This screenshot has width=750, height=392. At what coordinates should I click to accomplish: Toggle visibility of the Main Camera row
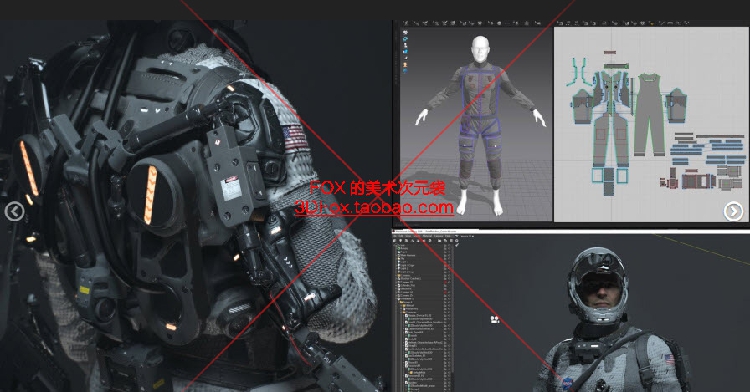click(445, 256)
